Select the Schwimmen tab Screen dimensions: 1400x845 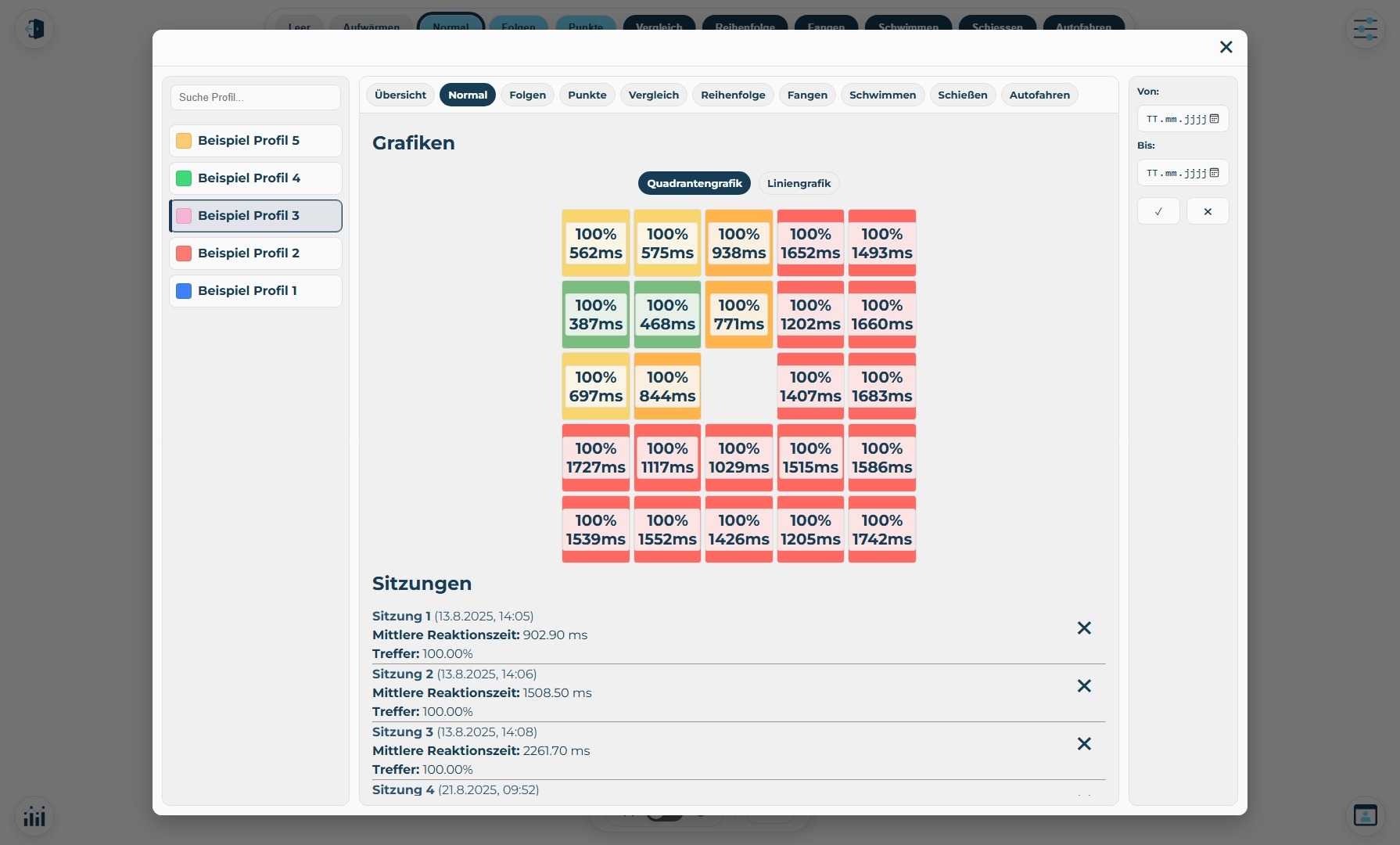881,95
